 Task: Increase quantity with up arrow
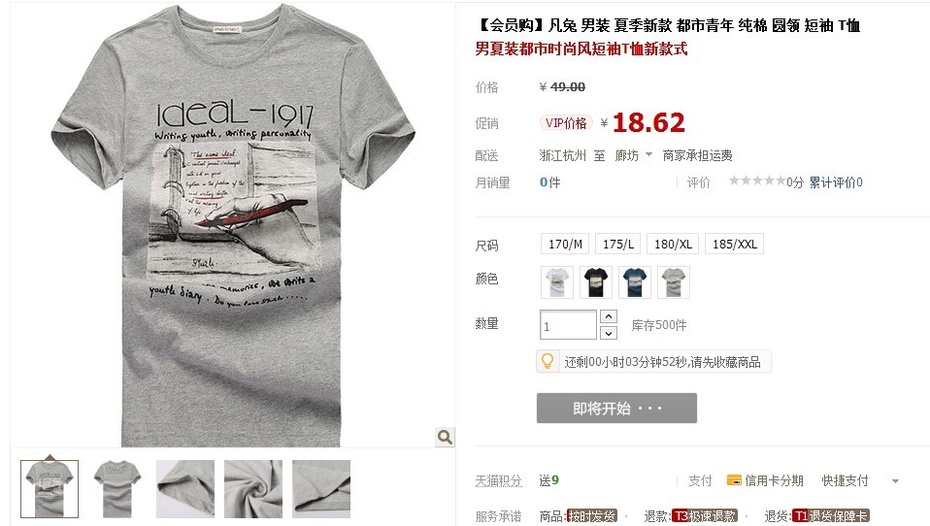609,316
